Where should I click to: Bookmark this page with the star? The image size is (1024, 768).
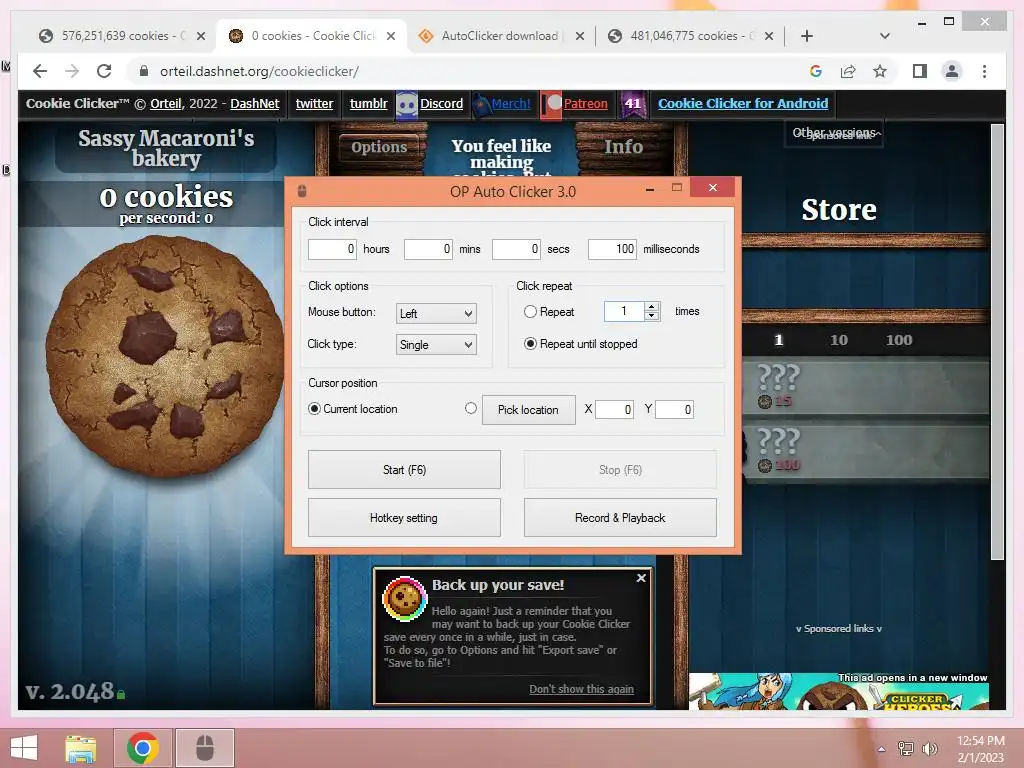[880, 71]
